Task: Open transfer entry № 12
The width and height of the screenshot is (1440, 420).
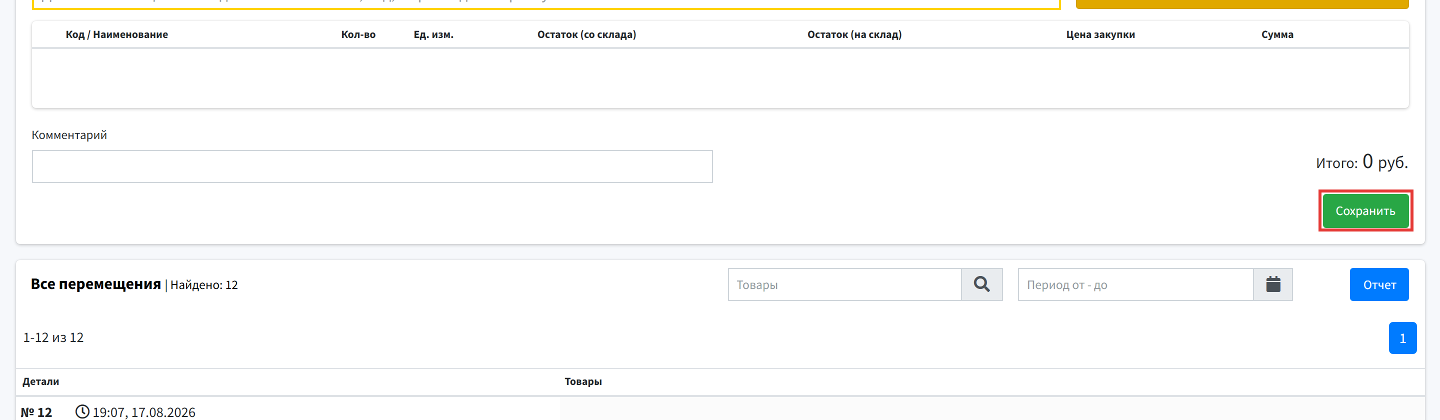Action: click(36, 412)
